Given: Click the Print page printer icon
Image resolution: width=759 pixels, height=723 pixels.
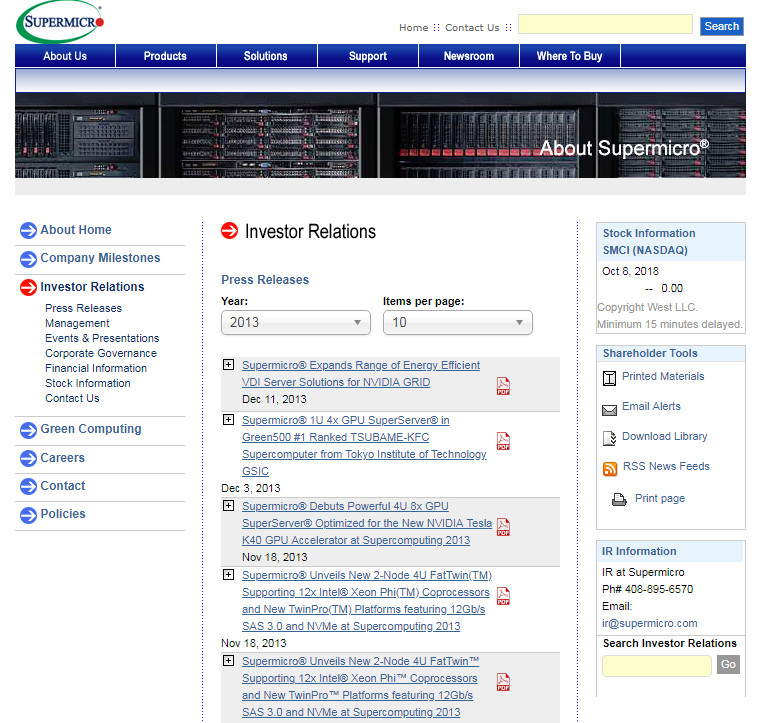Looking at the screenshot, I should click(619, 499).
